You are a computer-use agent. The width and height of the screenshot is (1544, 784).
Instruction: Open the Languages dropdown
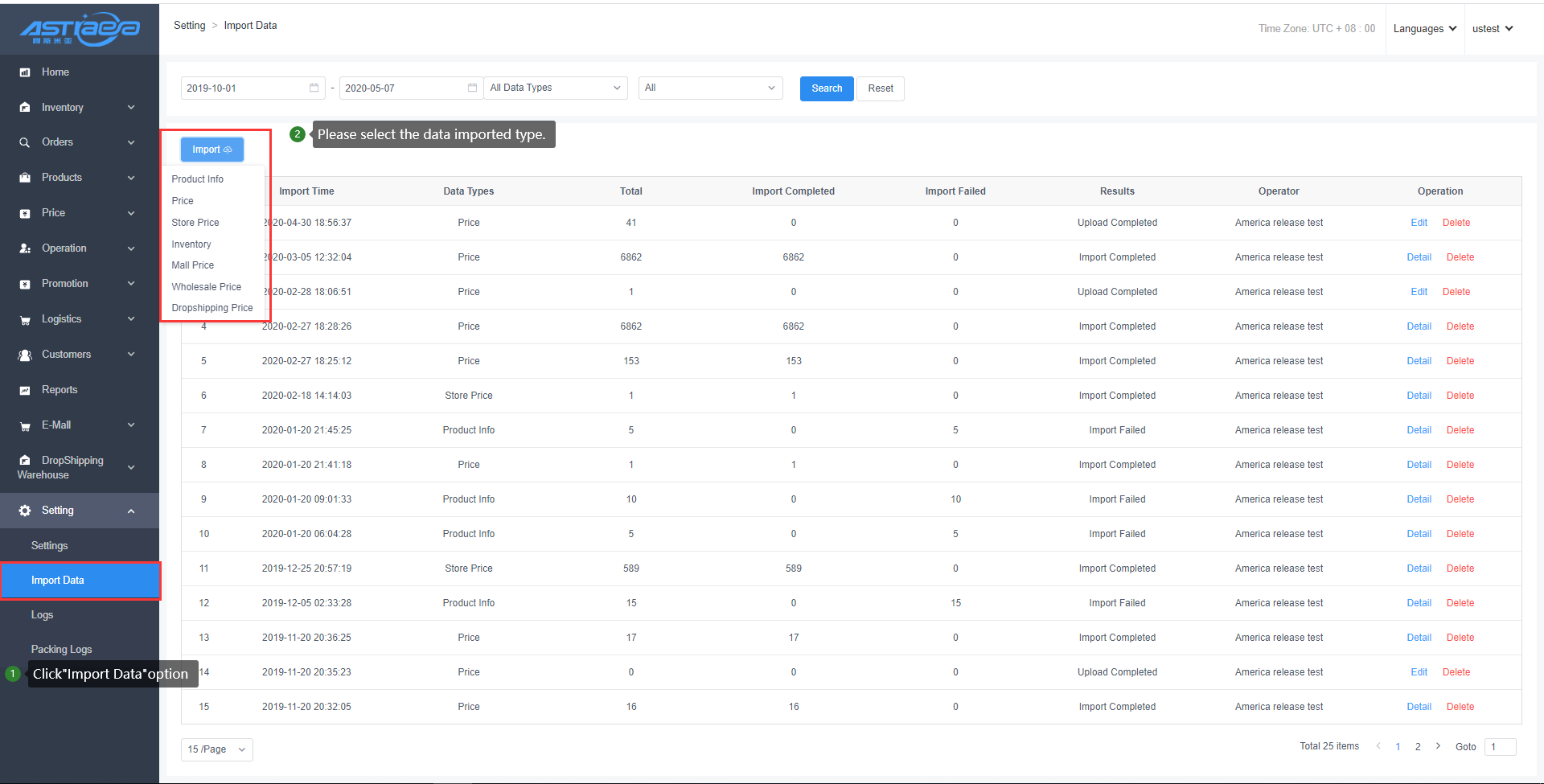click(1424, 29)
